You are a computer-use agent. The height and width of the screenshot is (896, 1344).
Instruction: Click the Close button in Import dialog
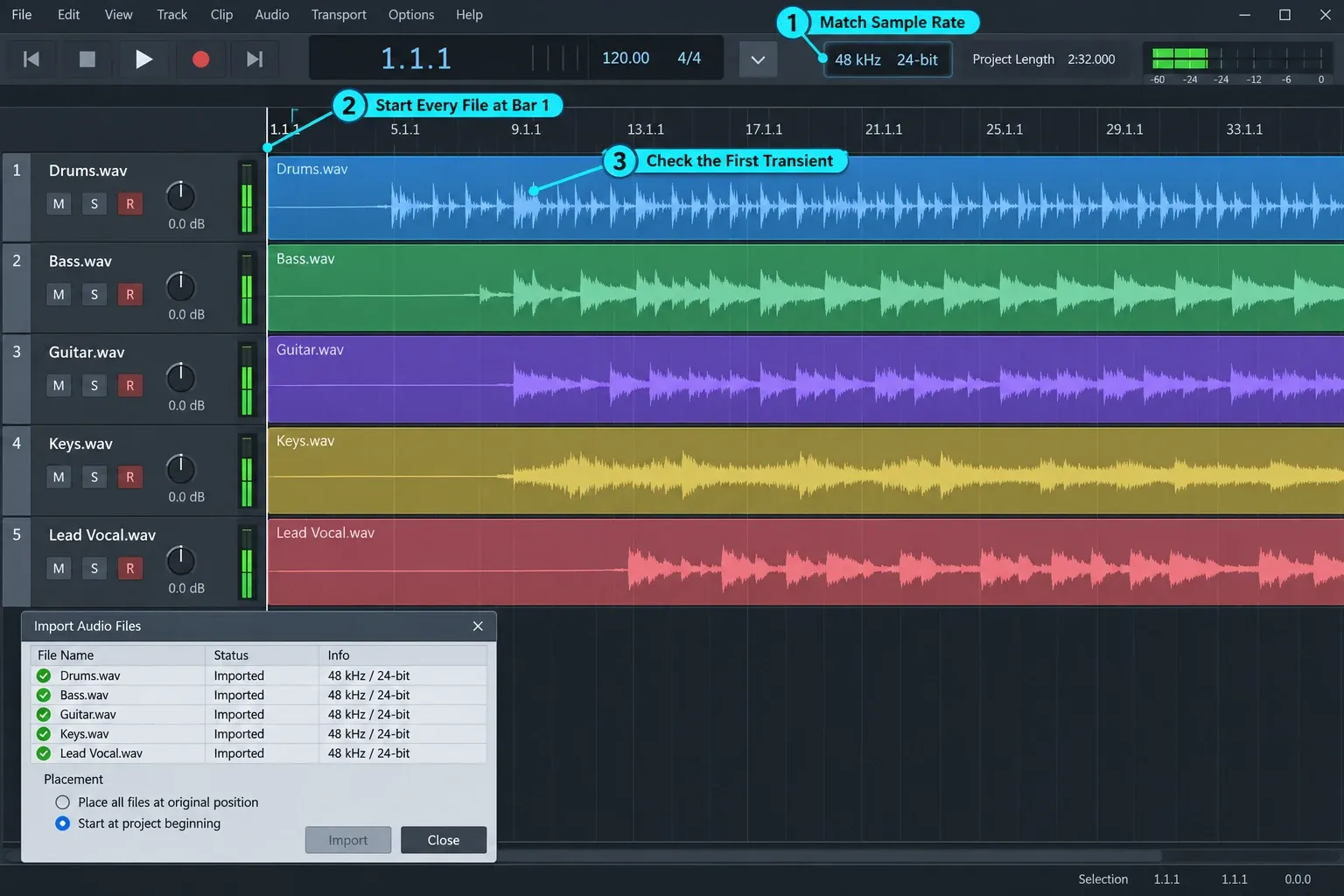pos(444,840)
